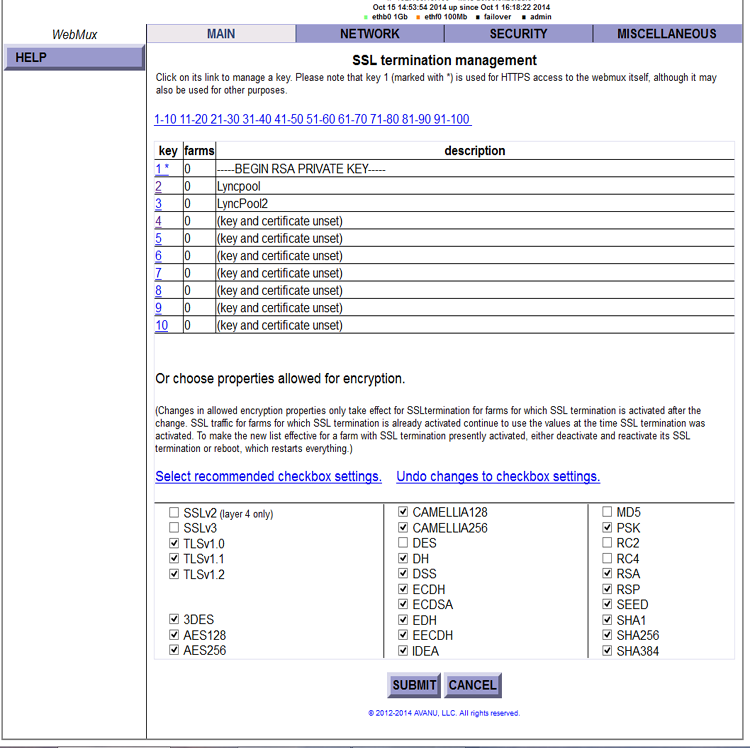Open key 10 management link
Screen dimensions: 750x748
pos(161,325)
